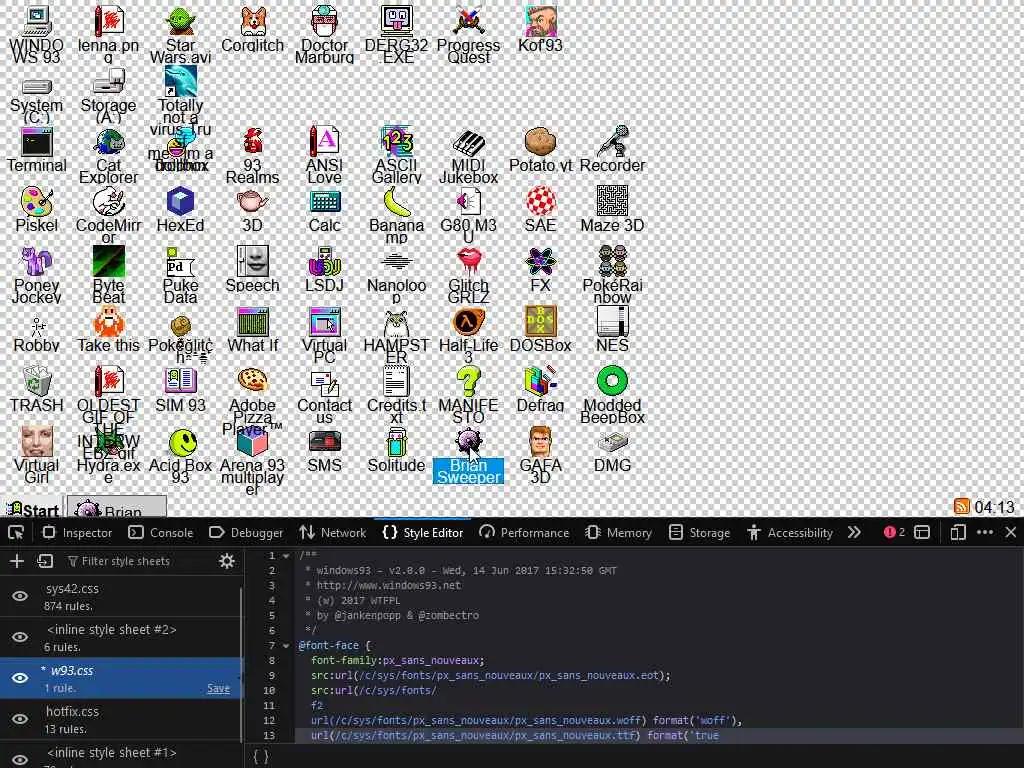1024x768 pixels.
Task: Select the Brian Sweeper icon
Action: [x=468, y=456]
